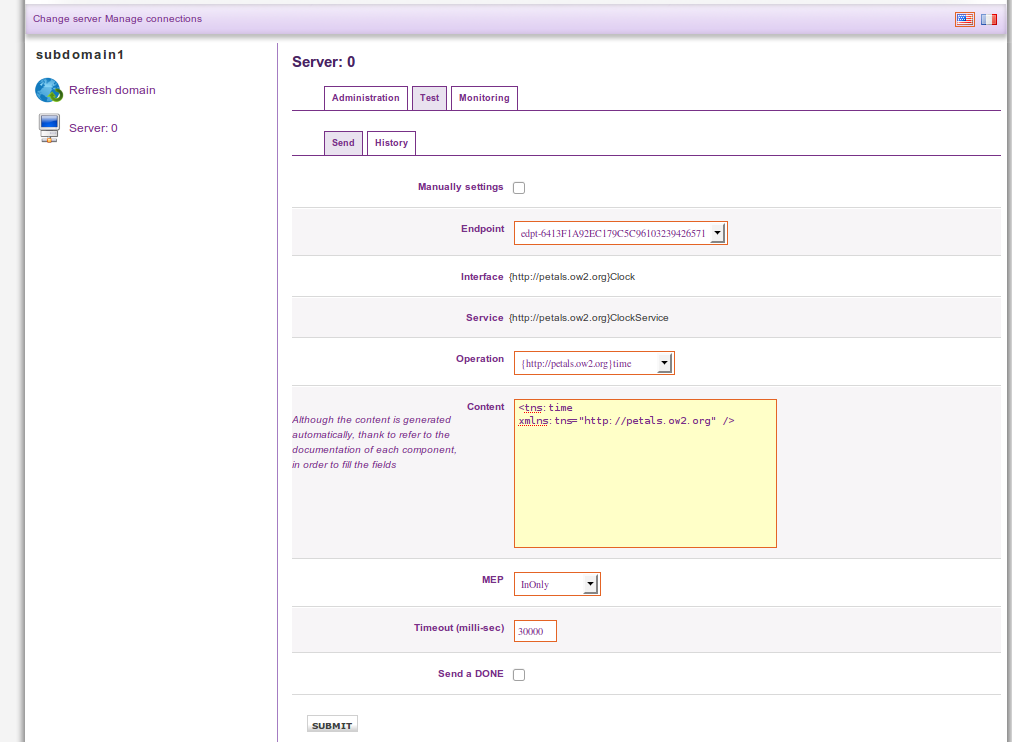Select the Send sub-tab

(x=343, y=143)
